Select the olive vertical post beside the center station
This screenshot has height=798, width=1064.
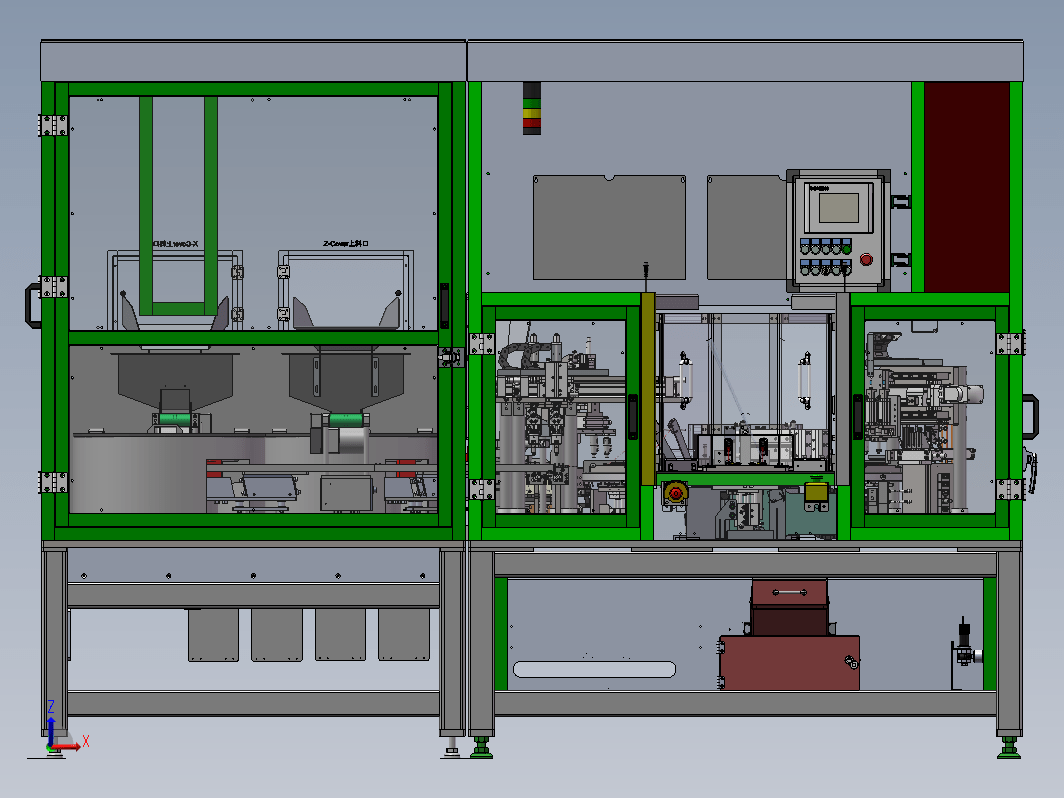[648, 389]
